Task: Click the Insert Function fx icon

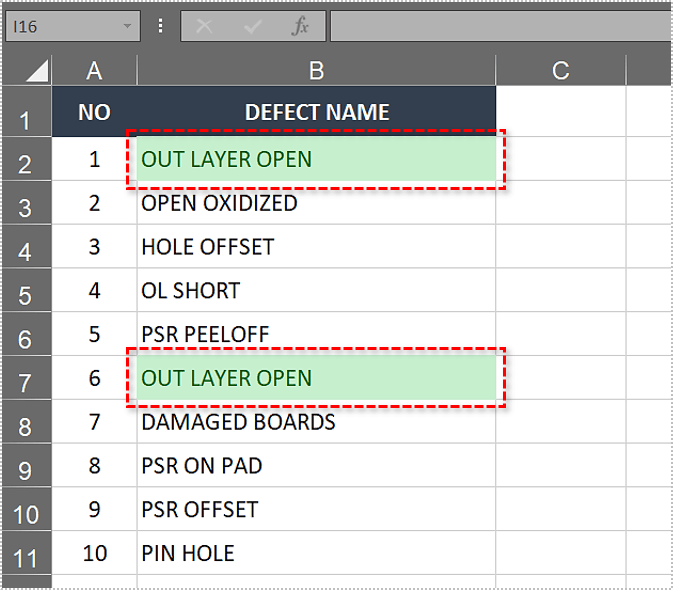Action: 300,27
